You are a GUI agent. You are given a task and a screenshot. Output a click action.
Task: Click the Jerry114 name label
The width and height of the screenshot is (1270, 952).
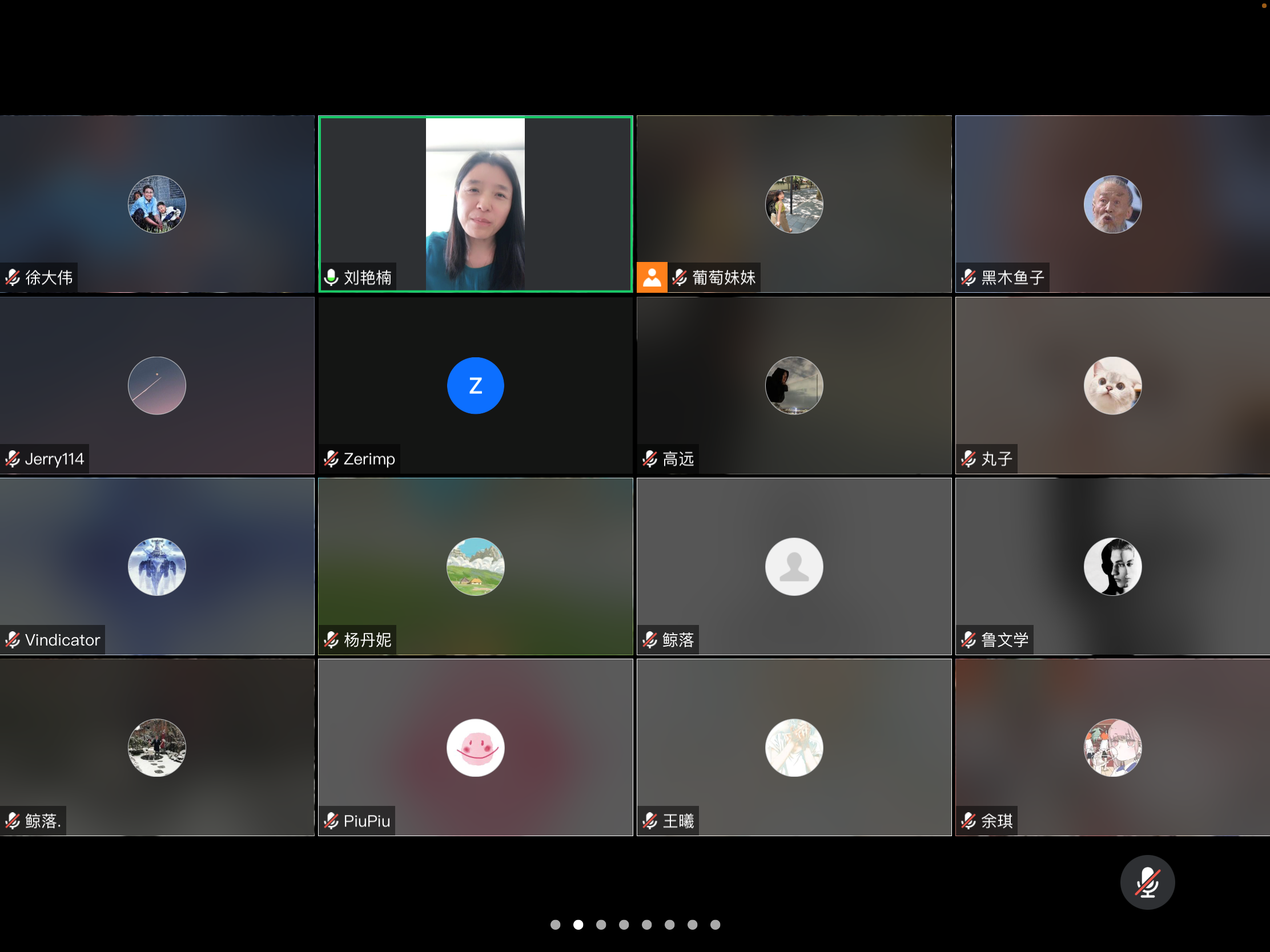[54, 458]
